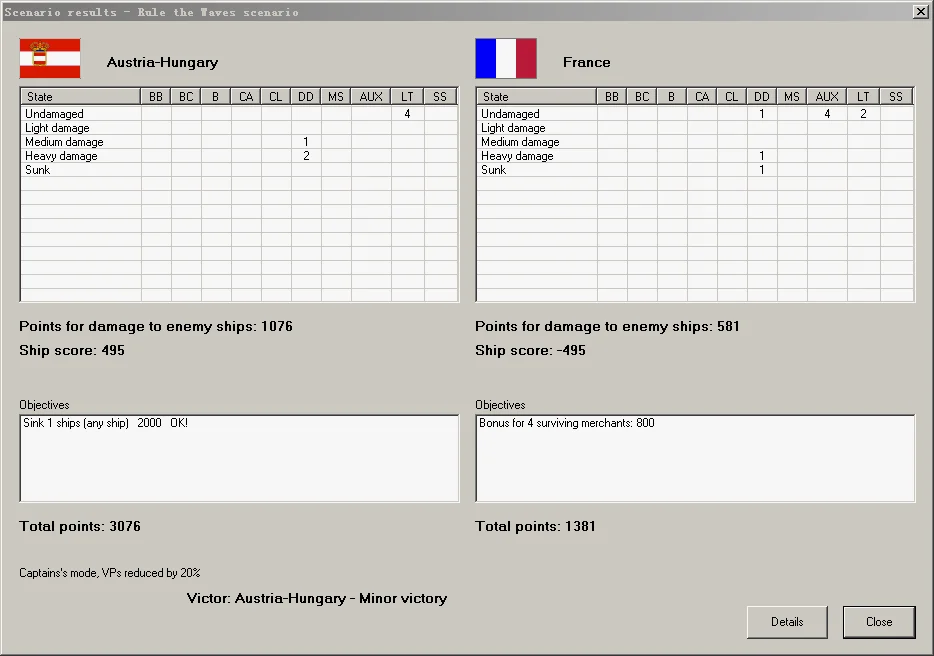Select France SS column header
The image size is (934, 656).
tap(896, 97)
